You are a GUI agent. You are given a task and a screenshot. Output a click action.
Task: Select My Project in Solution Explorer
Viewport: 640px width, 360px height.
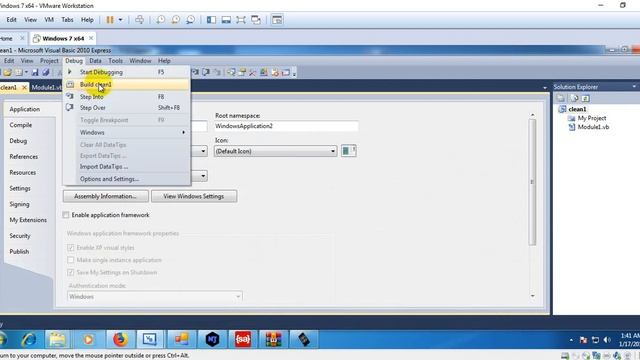click(591, 118)
